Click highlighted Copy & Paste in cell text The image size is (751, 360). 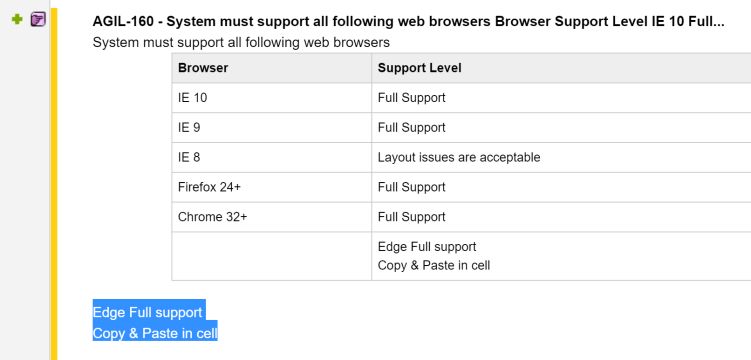point(155,333)
